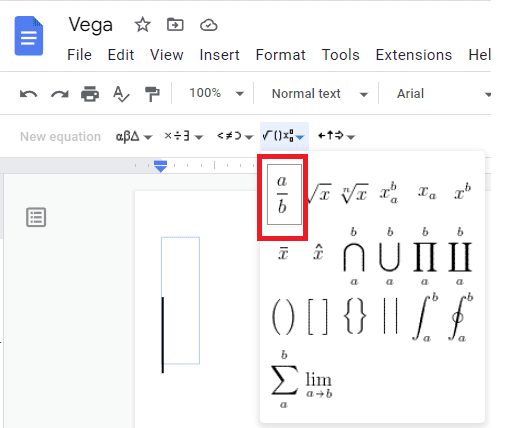Click the Undo icon
524x428 pixels.
pos(28,94)
